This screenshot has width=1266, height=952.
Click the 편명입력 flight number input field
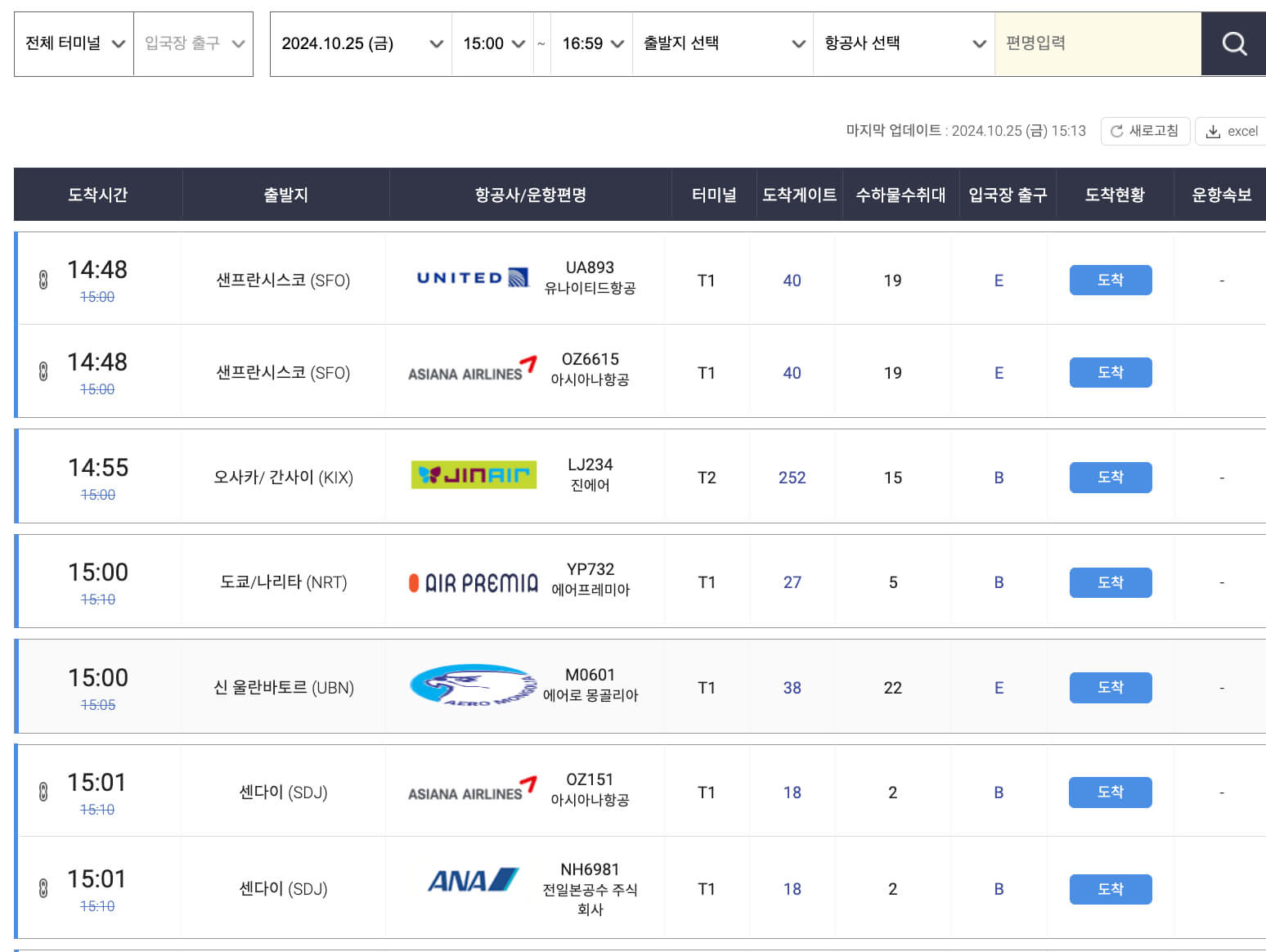[x=1098, y=43]
